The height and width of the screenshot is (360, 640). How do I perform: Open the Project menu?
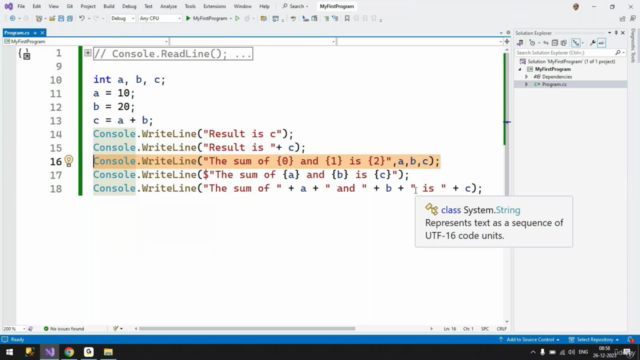(x=88, y=6)
